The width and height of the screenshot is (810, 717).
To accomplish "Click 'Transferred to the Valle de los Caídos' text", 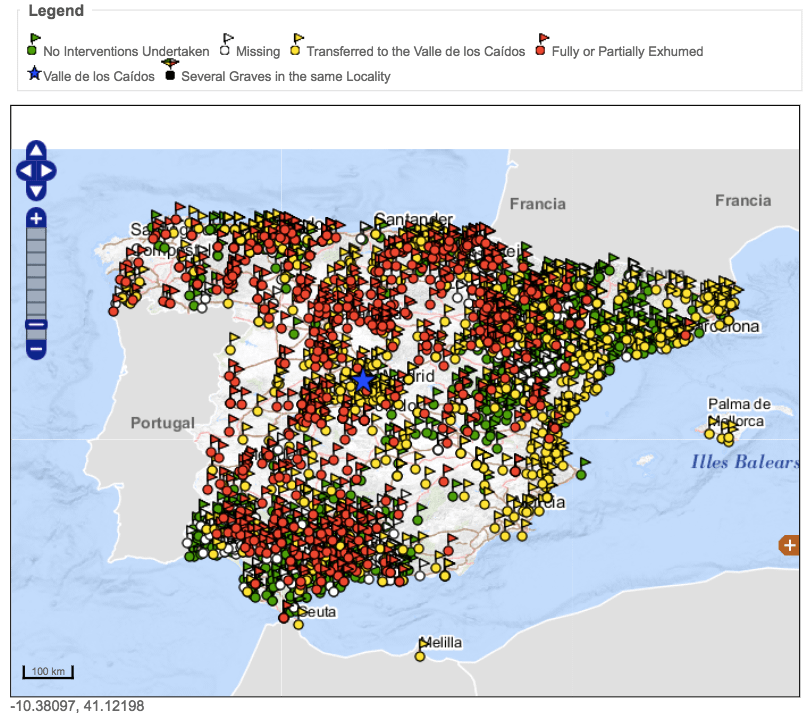I will click(416, 52).
